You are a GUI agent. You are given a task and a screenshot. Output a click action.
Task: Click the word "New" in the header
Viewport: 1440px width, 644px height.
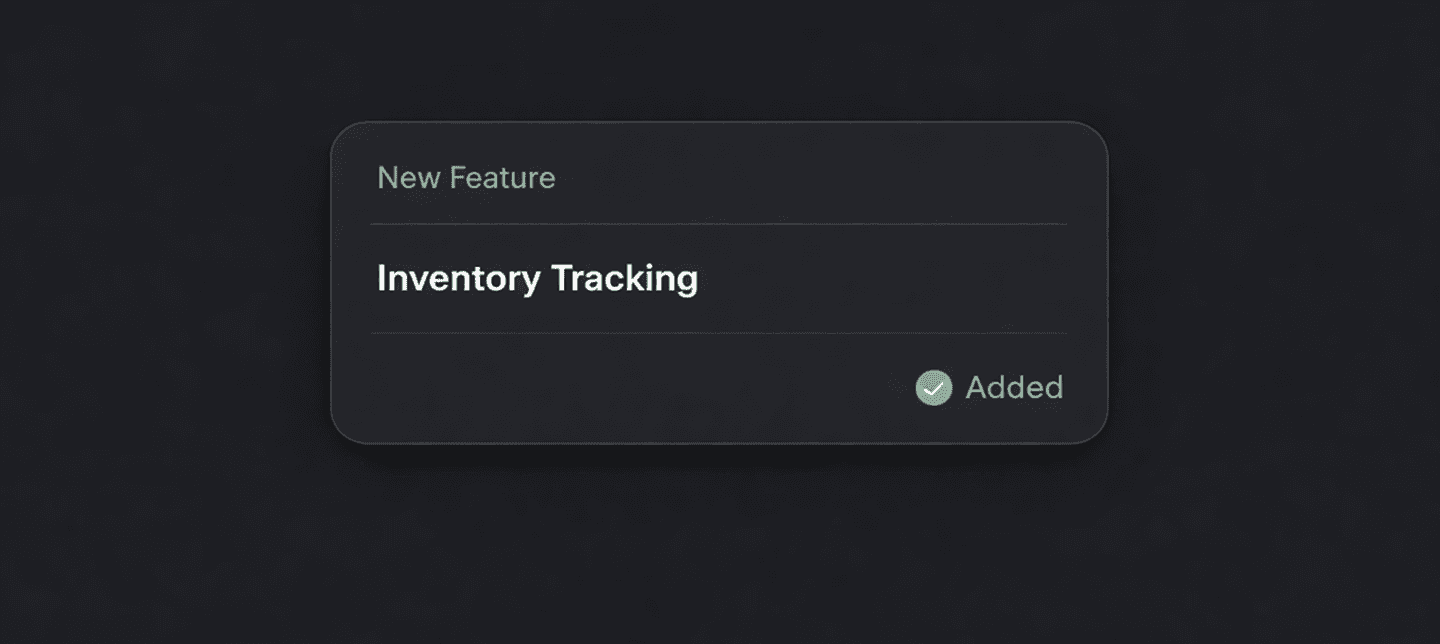(x=409, y=178)
